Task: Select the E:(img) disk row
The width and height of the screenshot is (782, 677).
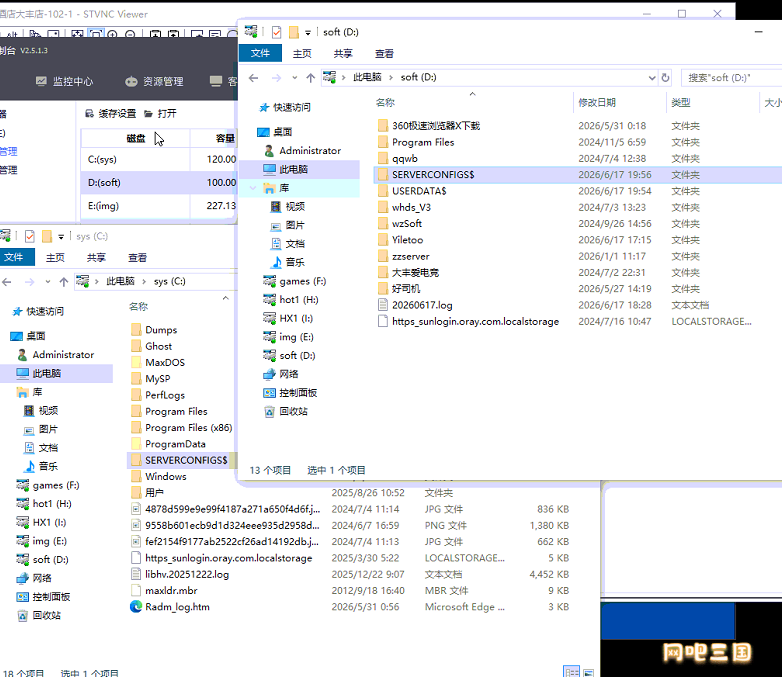Action: (158, 206)
